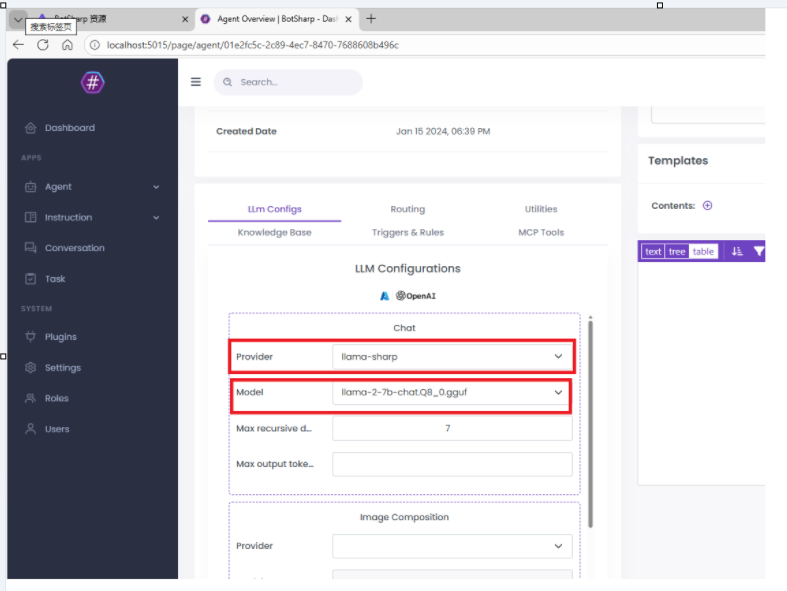The width and height of the screenshot is (787, 591).
Task: Reload the browser page
Action: (43, 45)
